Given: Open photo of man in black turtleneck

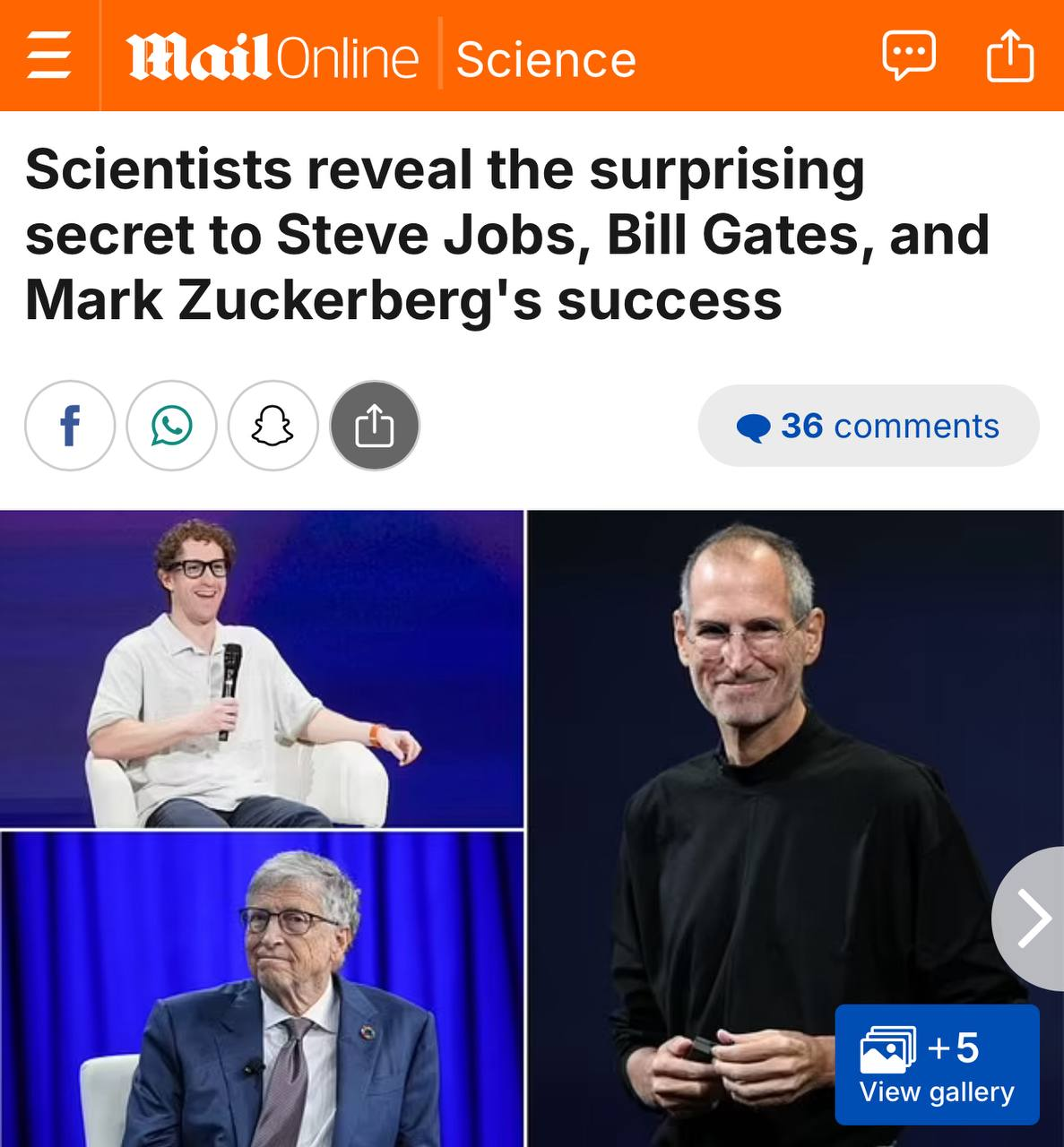Looking at the screenshot, I should 795,829.
